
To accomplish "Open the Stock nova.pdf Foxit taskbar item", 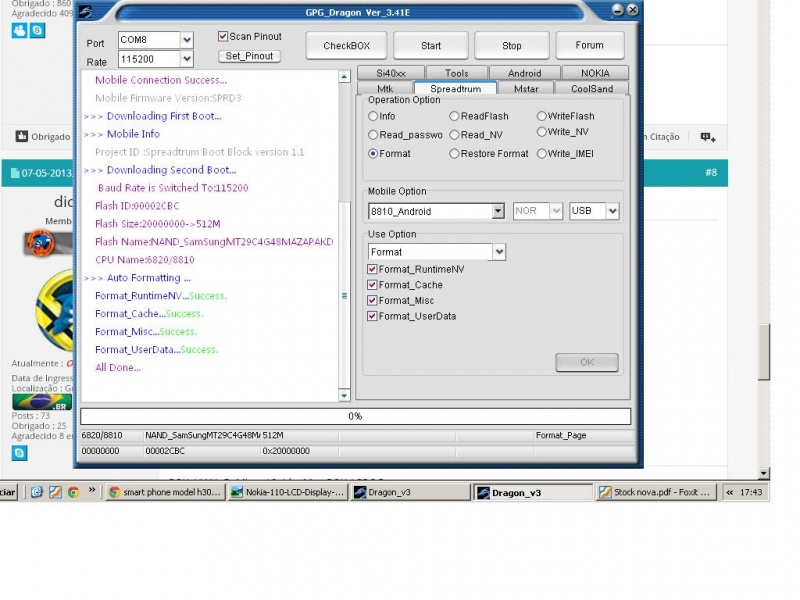I will click(x=655, y=493).
